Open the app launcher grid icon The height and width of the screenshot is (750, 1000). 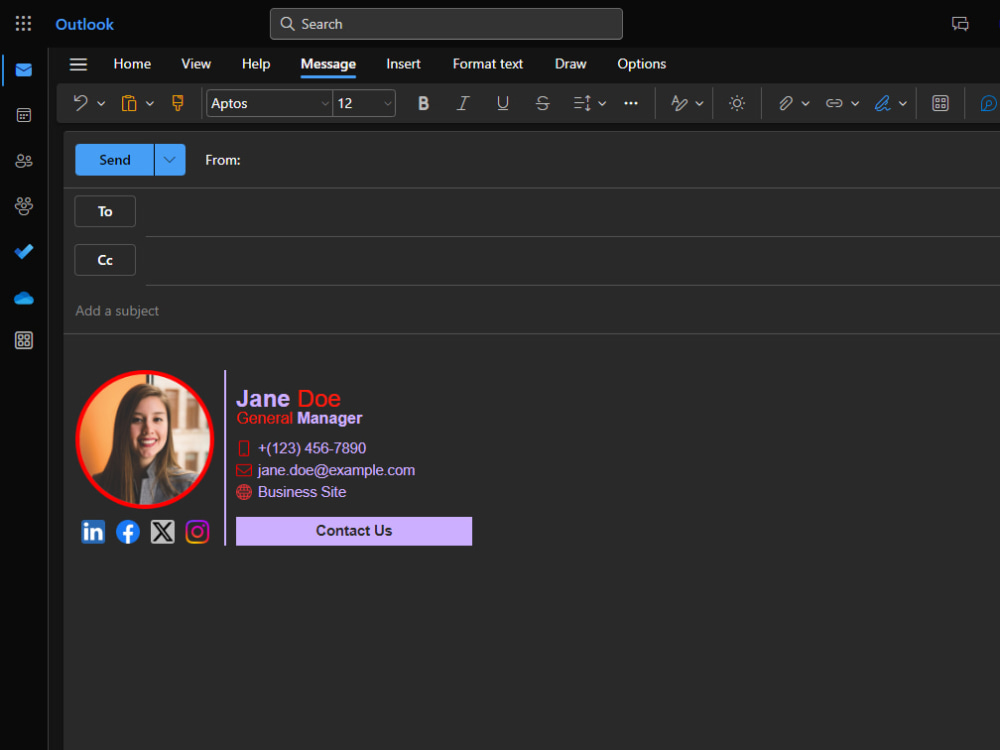tap(24, 24)
